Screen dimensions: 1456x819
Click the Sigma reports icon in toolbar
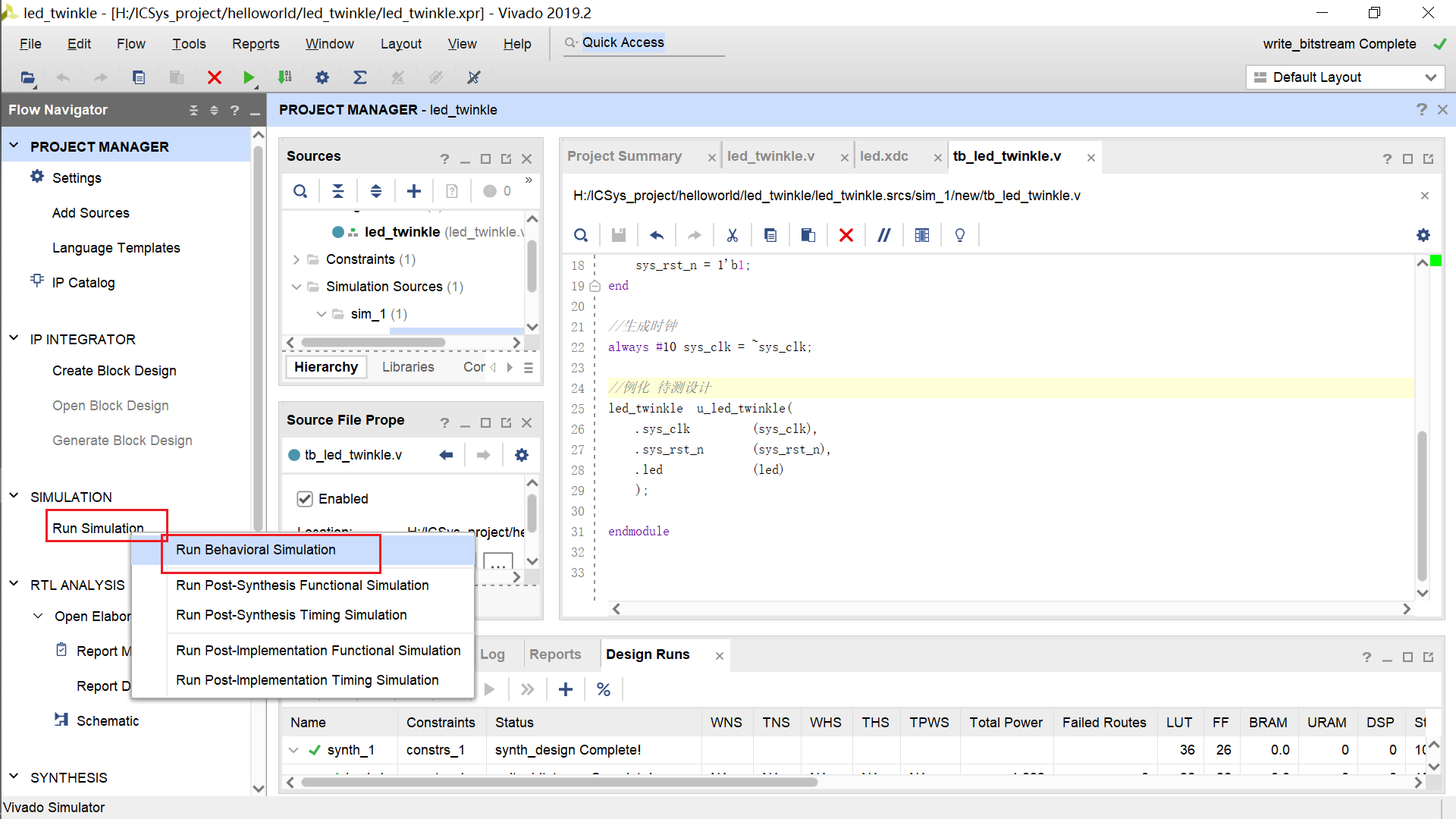[x=360, y=77]
